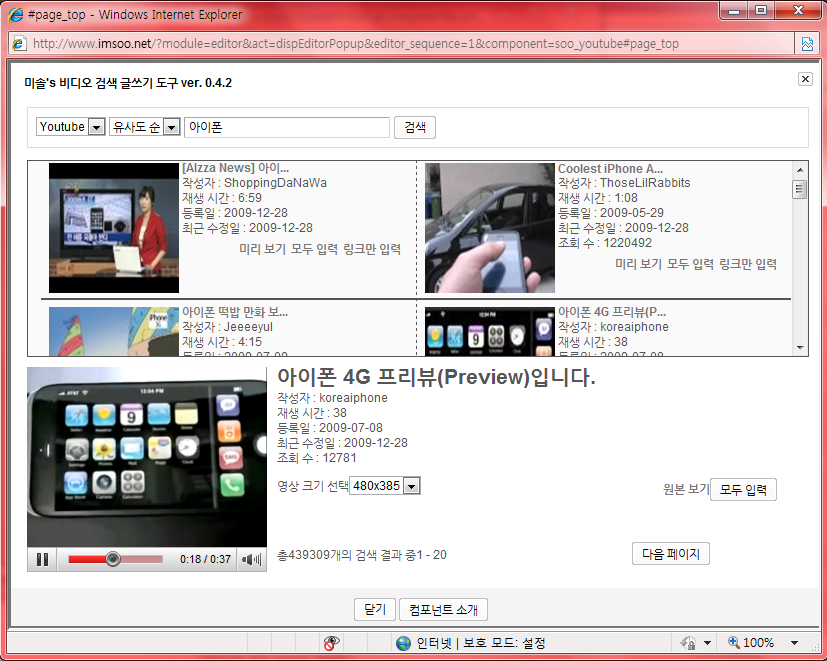
Task: Click the address bar URL
Action: tap(355, 44)
